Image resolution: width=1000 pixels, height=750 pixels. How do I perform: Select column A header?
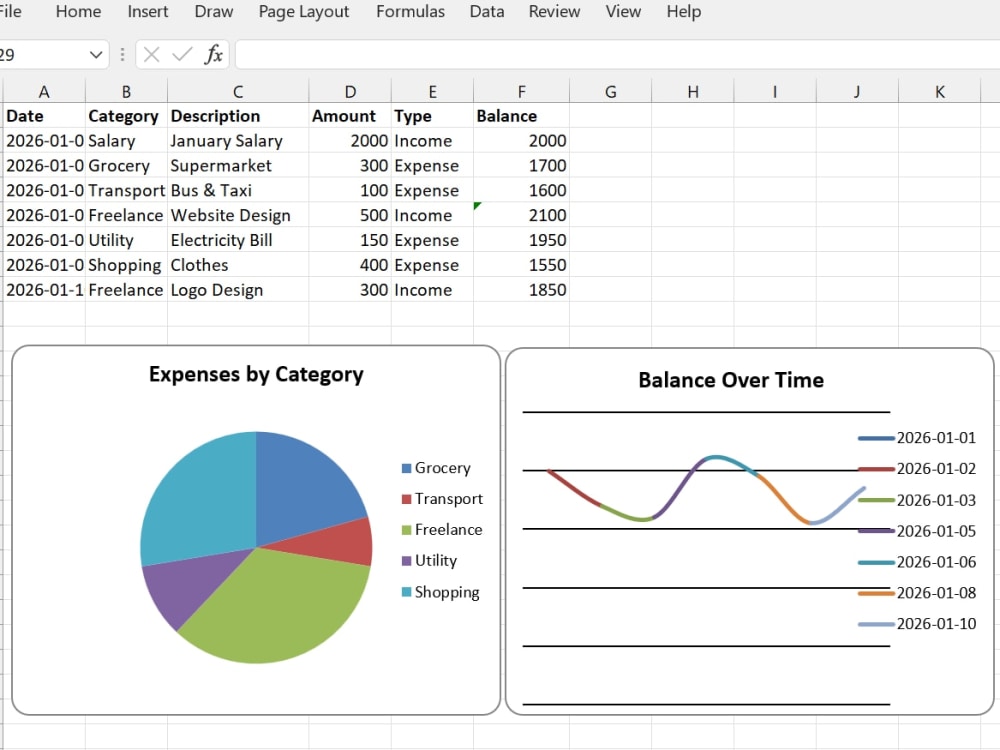[x=44, y=92]
